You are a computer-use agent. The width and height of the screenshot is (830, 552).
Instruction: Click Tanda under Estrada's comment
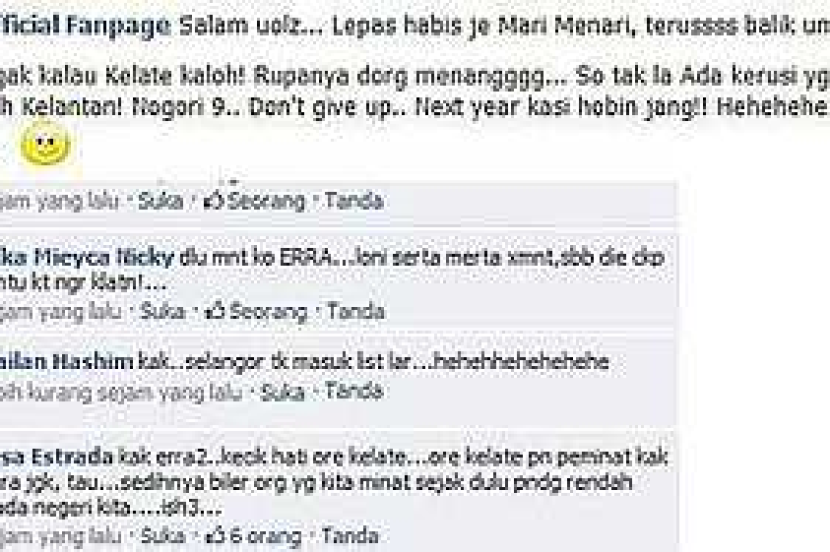[x=350, y=536]
